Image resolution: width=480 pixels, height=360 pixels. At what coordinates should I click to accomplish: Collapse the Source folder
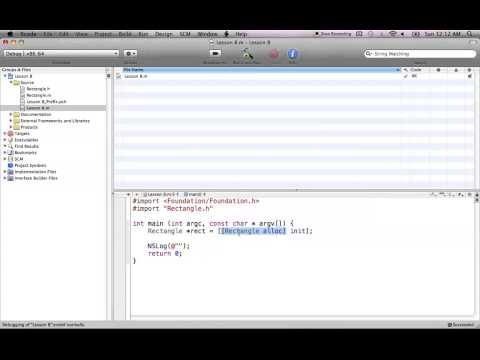coord(11,82)
